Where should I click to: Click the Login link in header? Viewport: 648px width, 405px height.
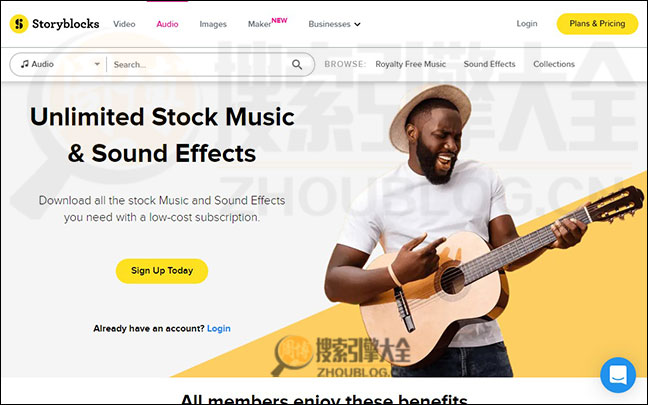[527, 24]
